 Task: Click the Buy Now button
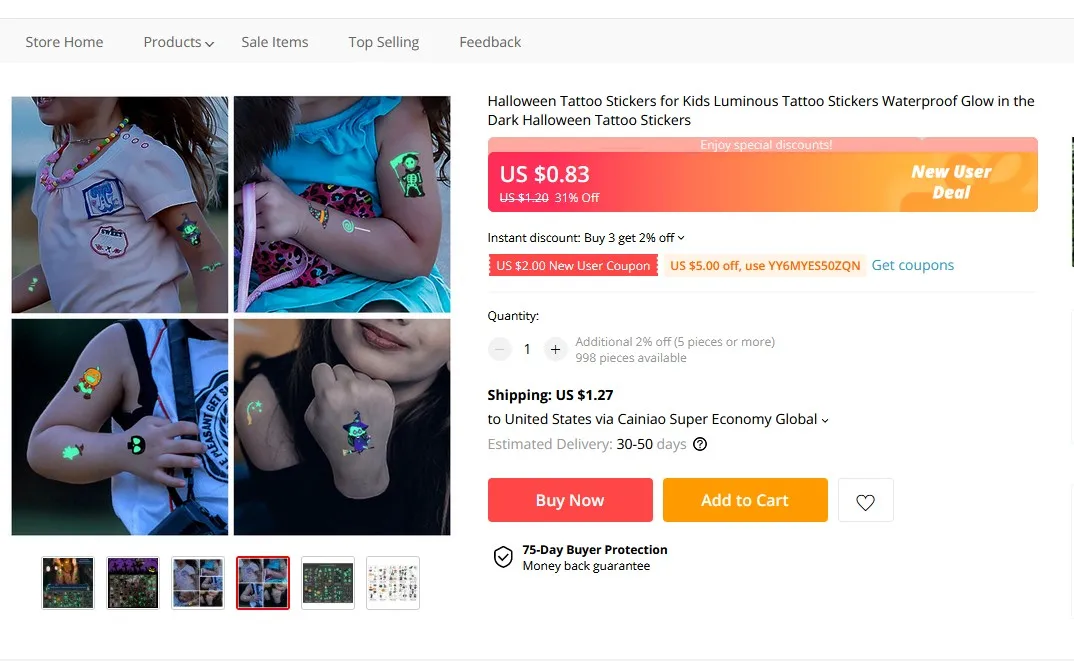pyautogui.click(x=570, y=500)
